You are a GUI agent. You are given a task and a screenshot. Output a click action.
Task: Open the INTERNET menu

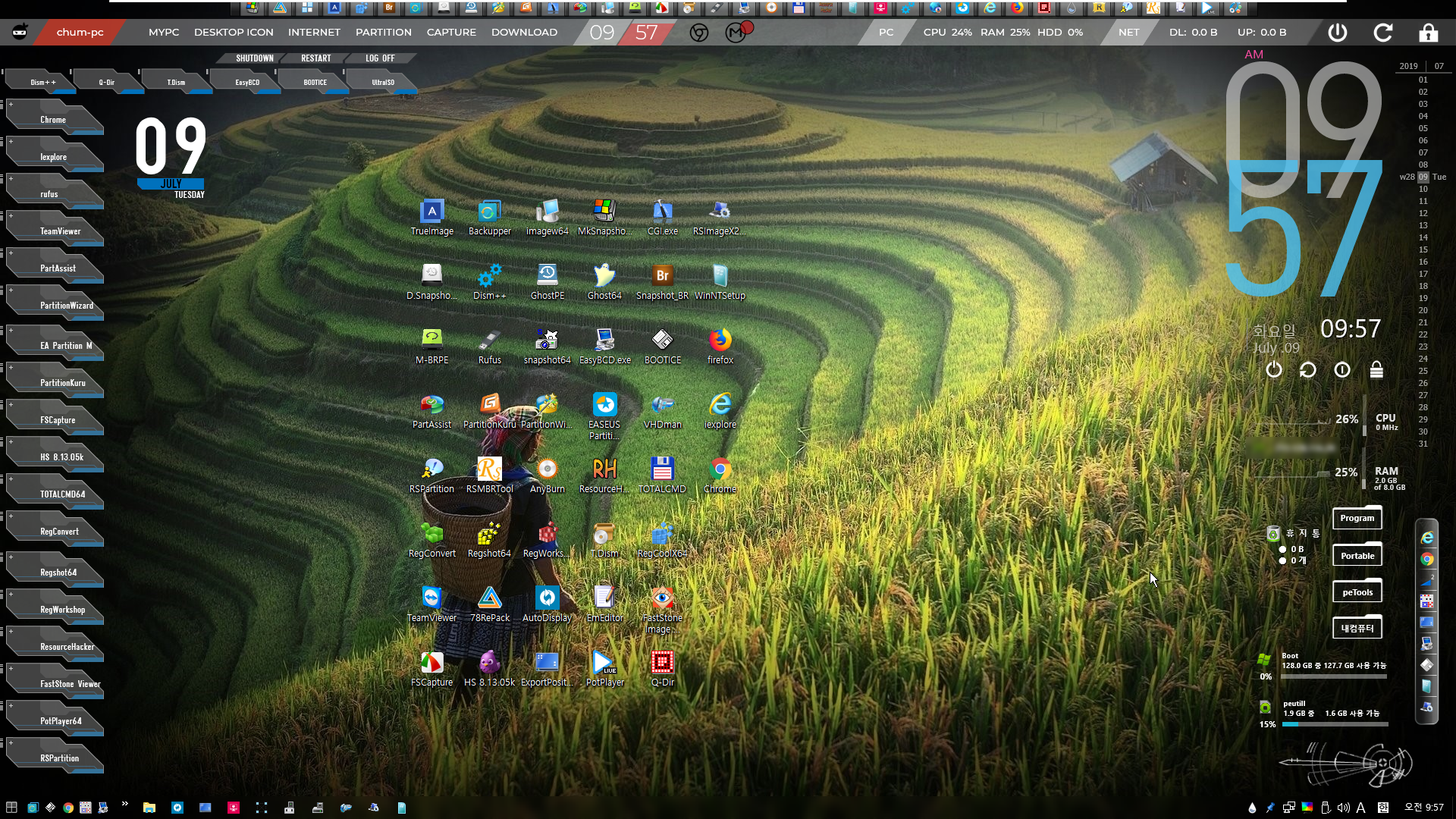coord(314,32)
